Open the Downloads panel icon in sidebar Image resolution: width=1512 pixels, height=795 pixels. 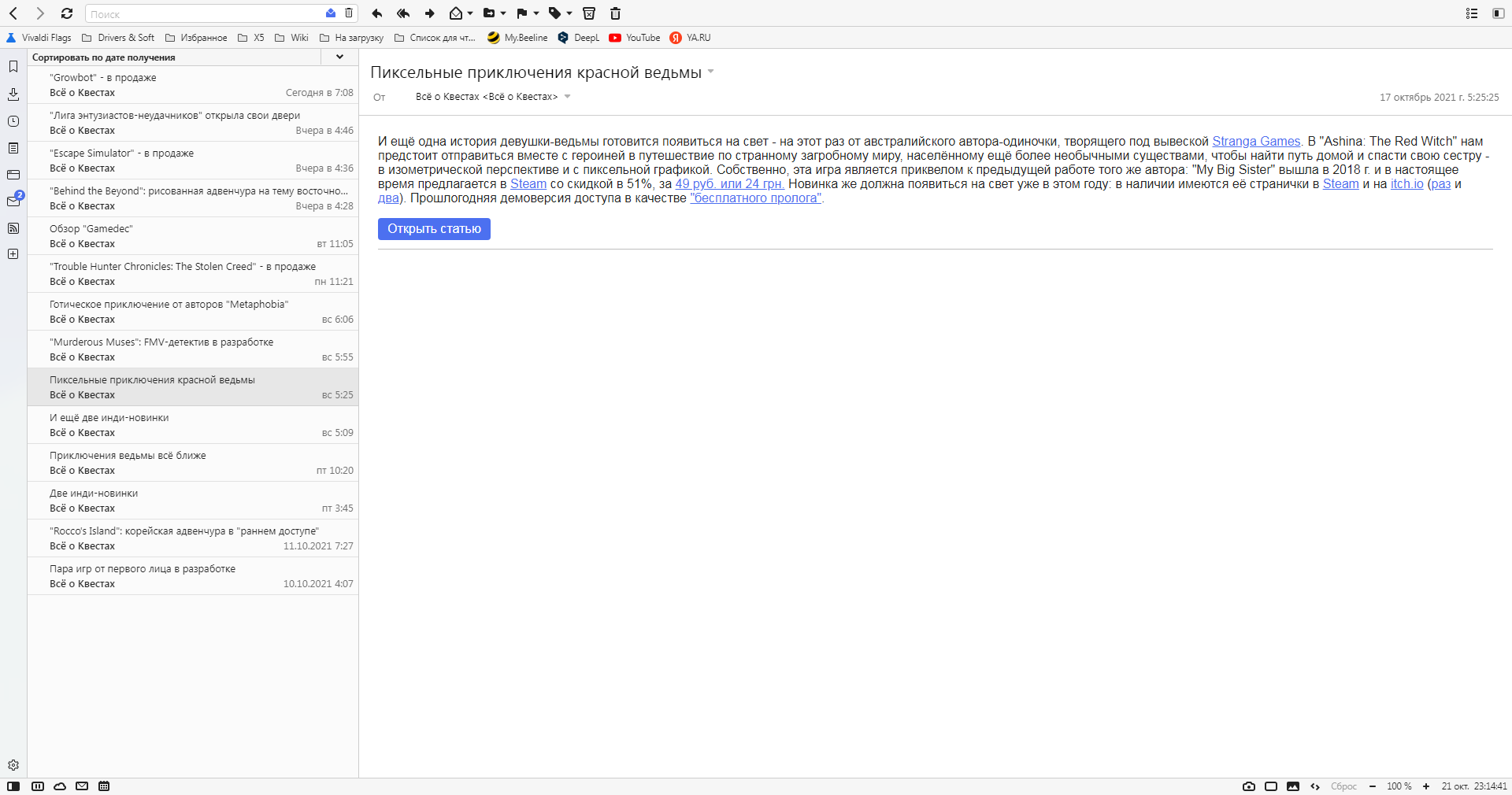pos(13,94)
